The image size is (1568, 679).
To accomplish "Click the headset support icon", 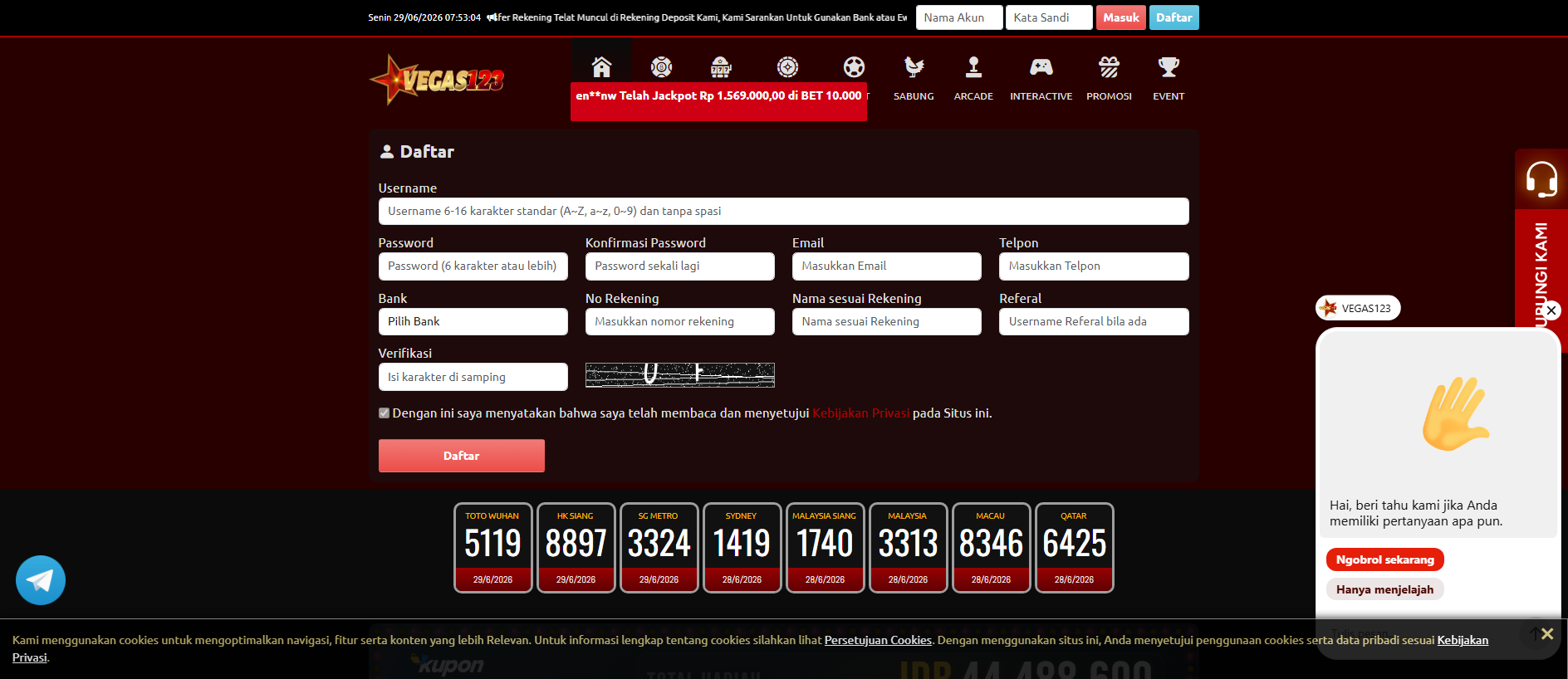I will (1541, 178).
